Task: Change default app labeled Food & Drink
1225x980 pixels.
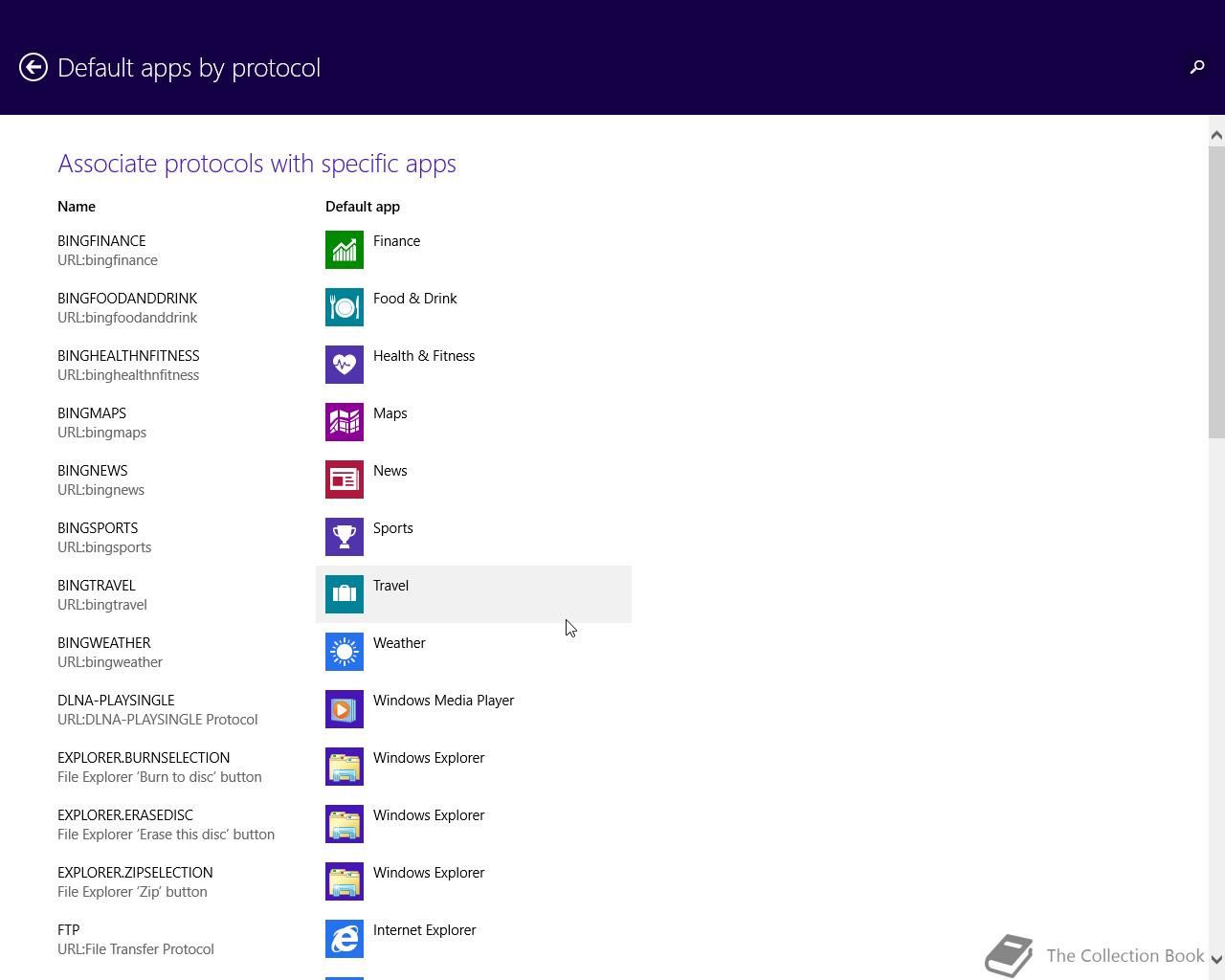Action: (414, 299)
